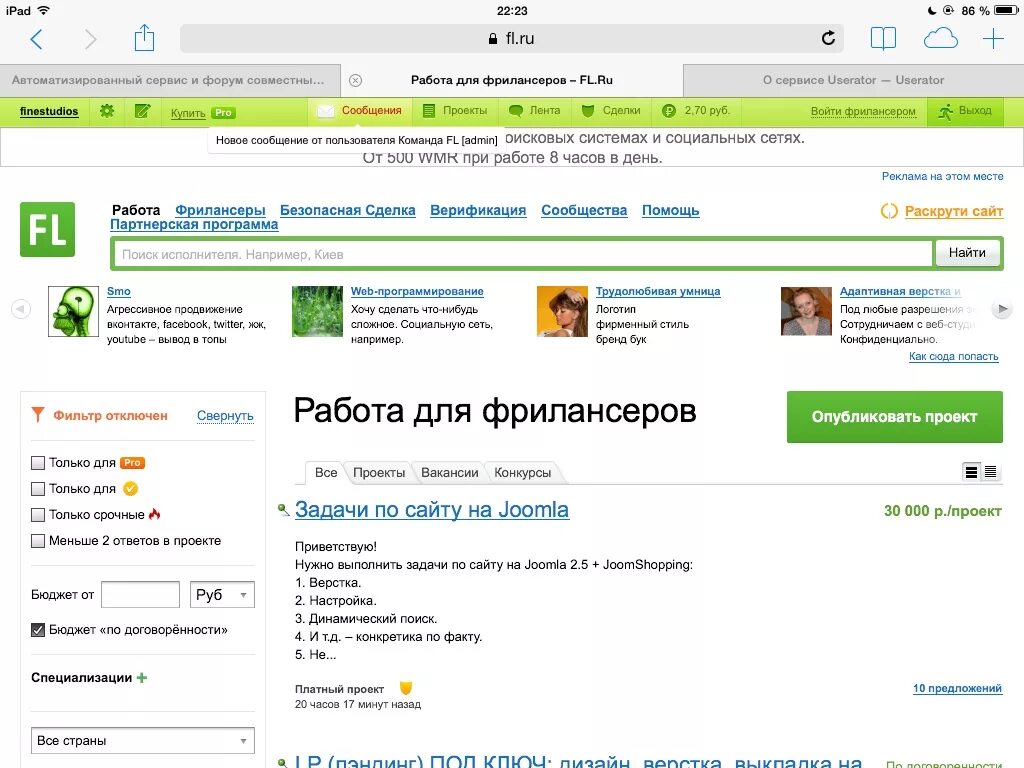Click the Найти search button
Image resolution: width=1024 pixels, height=768 pixels.
pos(967,253)
